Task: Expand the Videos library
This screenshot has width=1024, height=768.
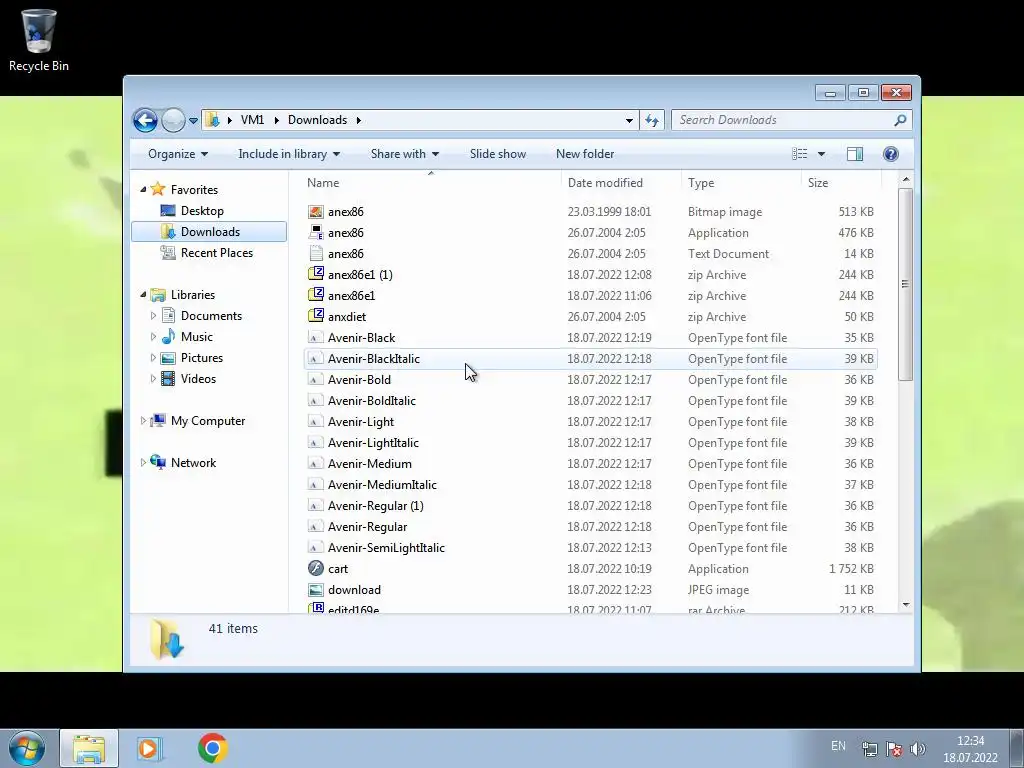Action: click(x=153, y=379)
